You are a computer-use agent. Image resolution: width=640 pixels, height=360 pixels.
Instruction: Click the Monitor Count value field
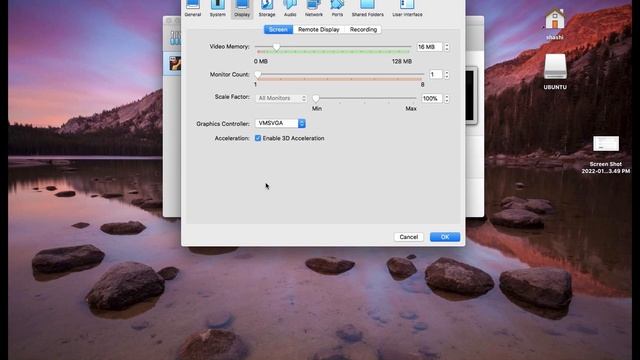tap(436, 74)
